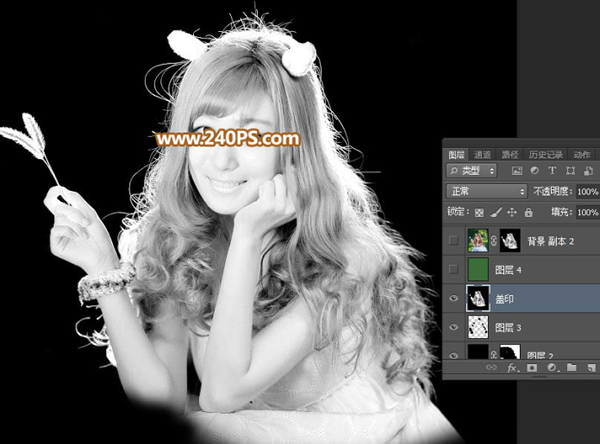Filter layers by type (T) icon

552,171
